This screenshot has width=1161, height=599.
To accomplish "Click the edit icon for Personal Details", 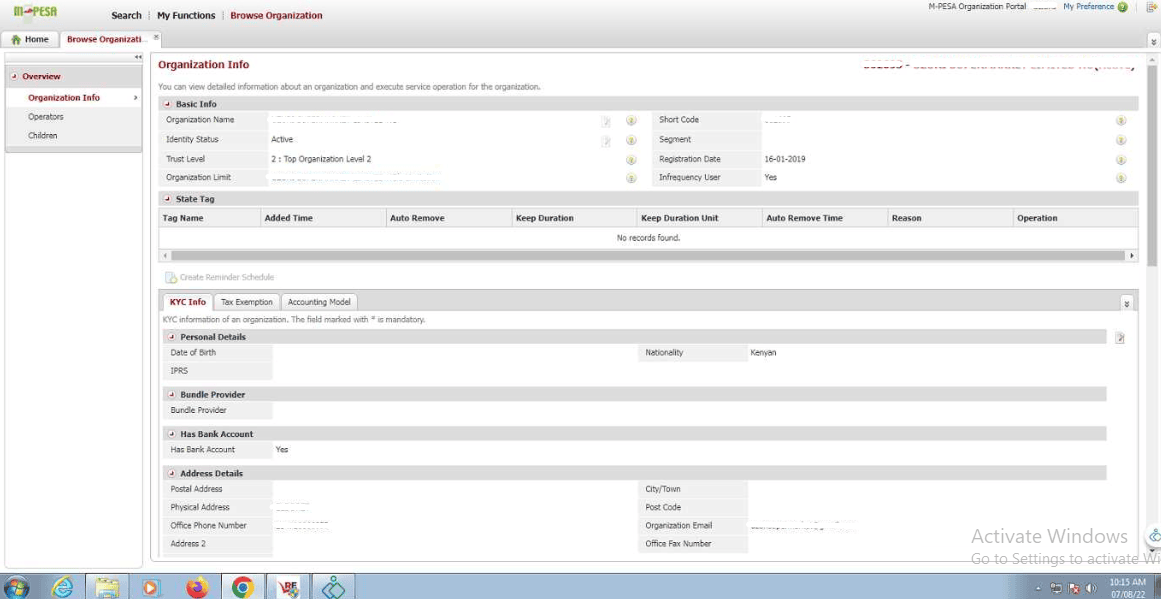I will coord(1120,338).
